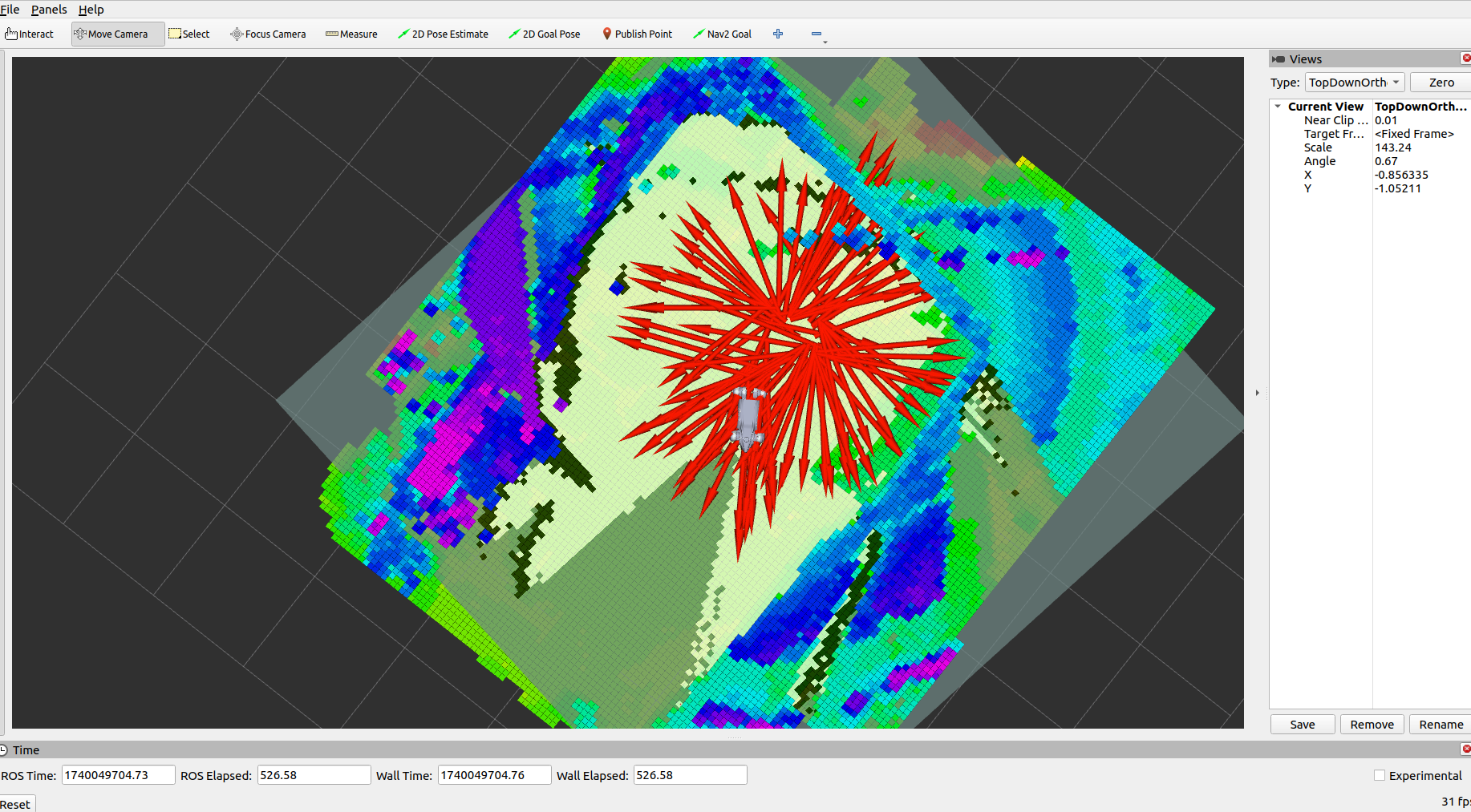This screenshot has height=812, width=1471.
Task: Collapse the right panel with side arrow
Action: pyautogui.click(x=1257, y=393)
